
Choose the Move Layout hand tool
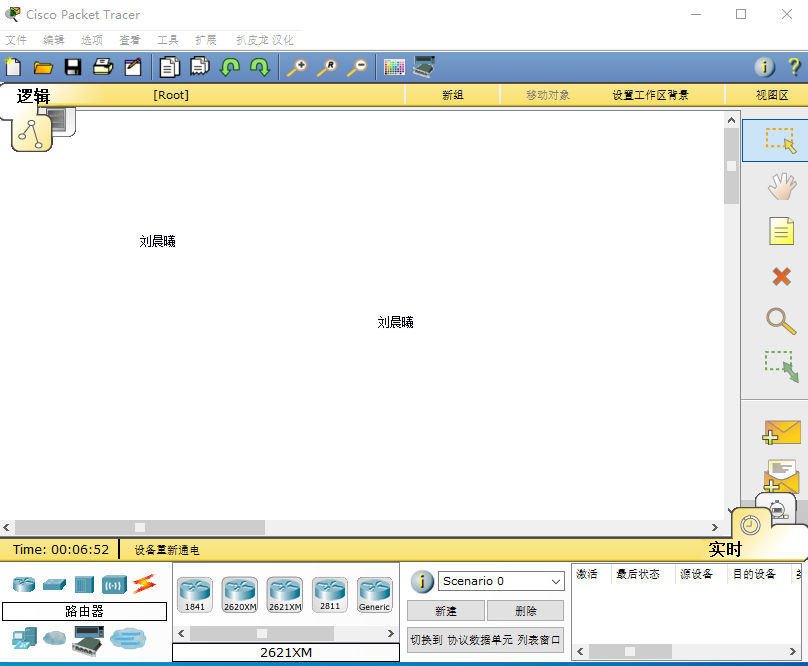point(781,186)
